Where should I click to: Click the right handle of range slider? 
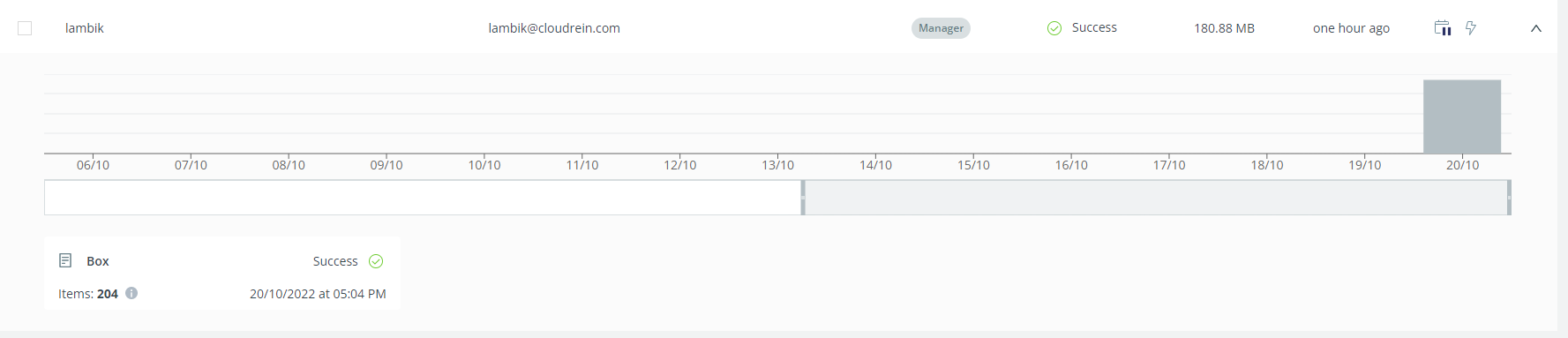pyautogui.click(x=1509, y=198)
